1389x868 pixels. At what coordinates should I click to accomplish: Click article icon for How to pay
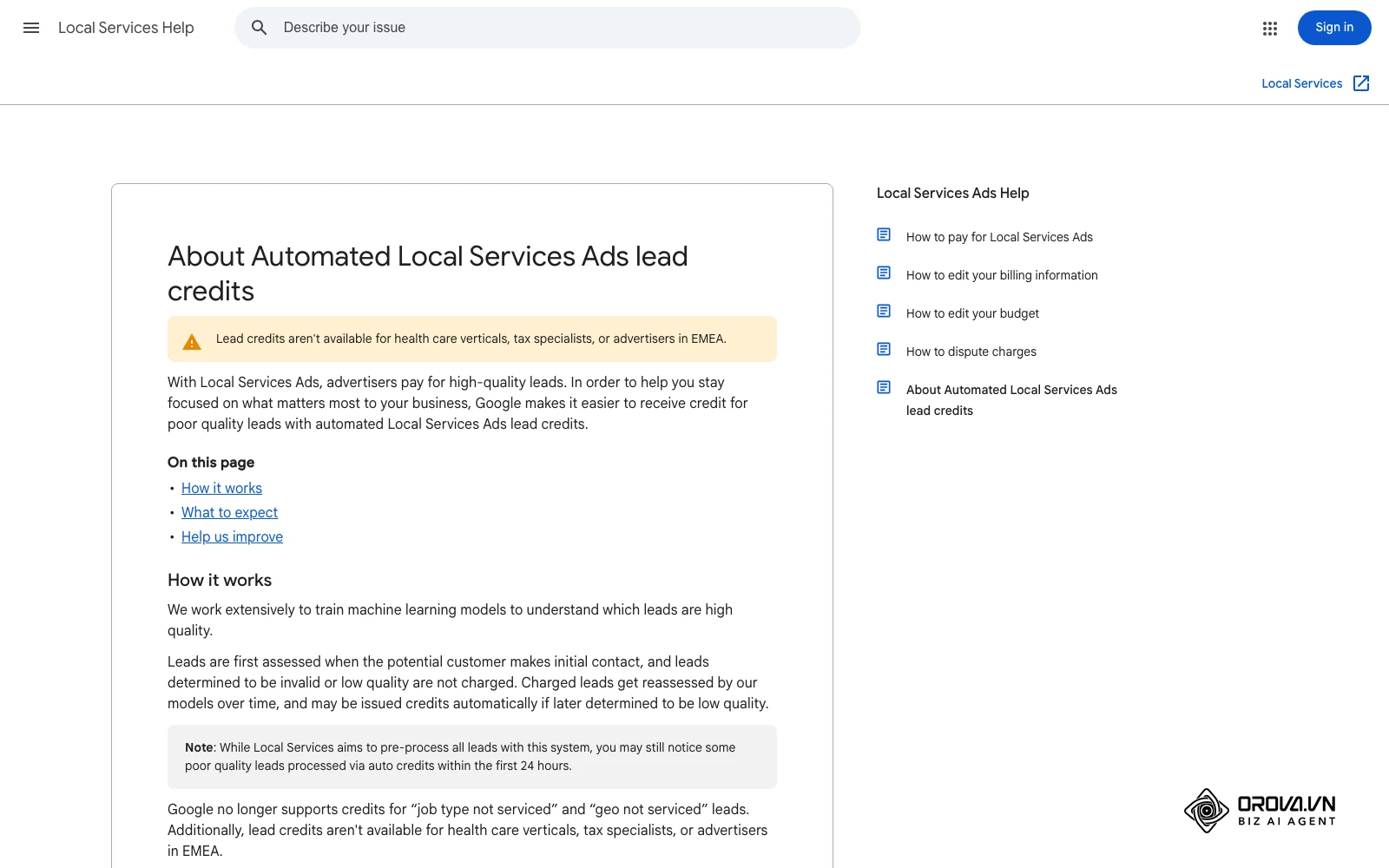coord(884,234)
